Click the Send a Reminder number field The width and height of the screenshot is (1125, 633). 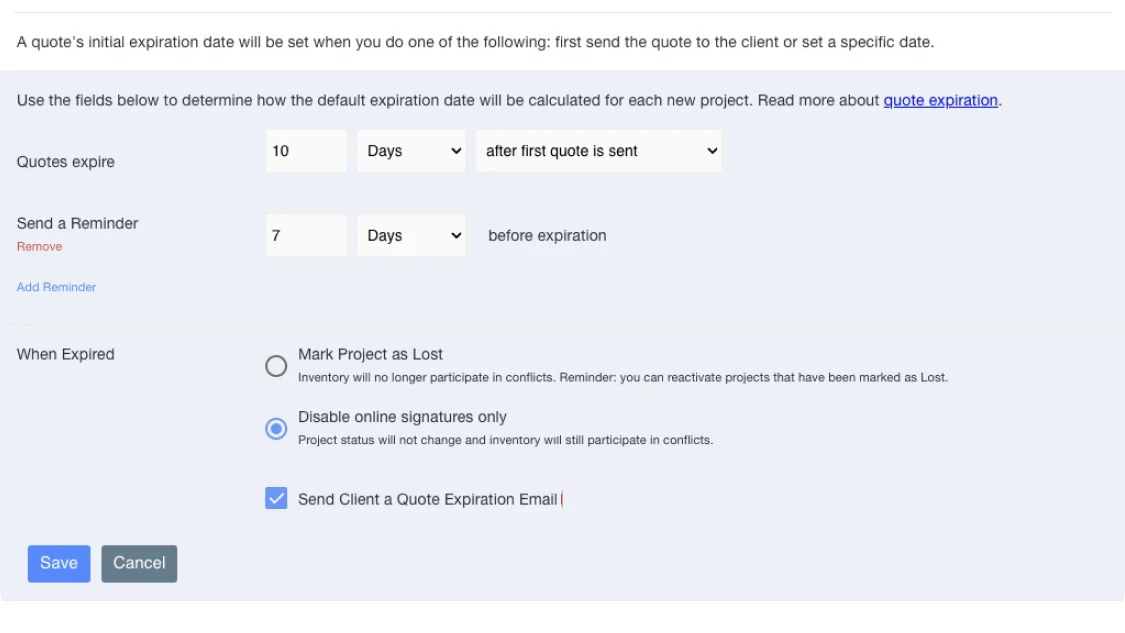click(x=306, y=236)
